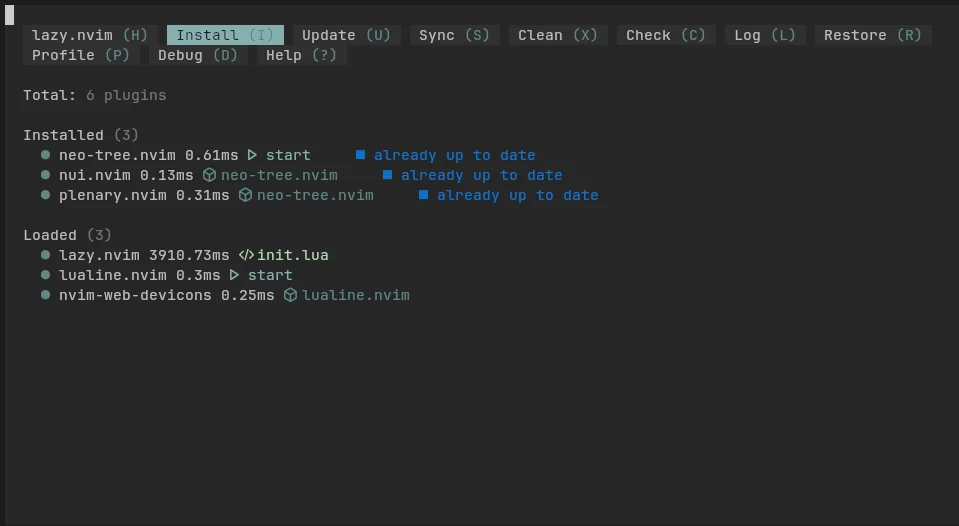Open the Profile (P) tab
959x526 pixels.
[x=81, y=55]
